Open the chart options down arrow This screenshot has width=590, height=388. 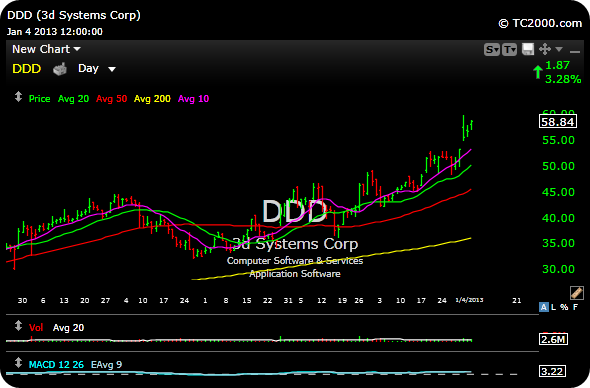559,49
